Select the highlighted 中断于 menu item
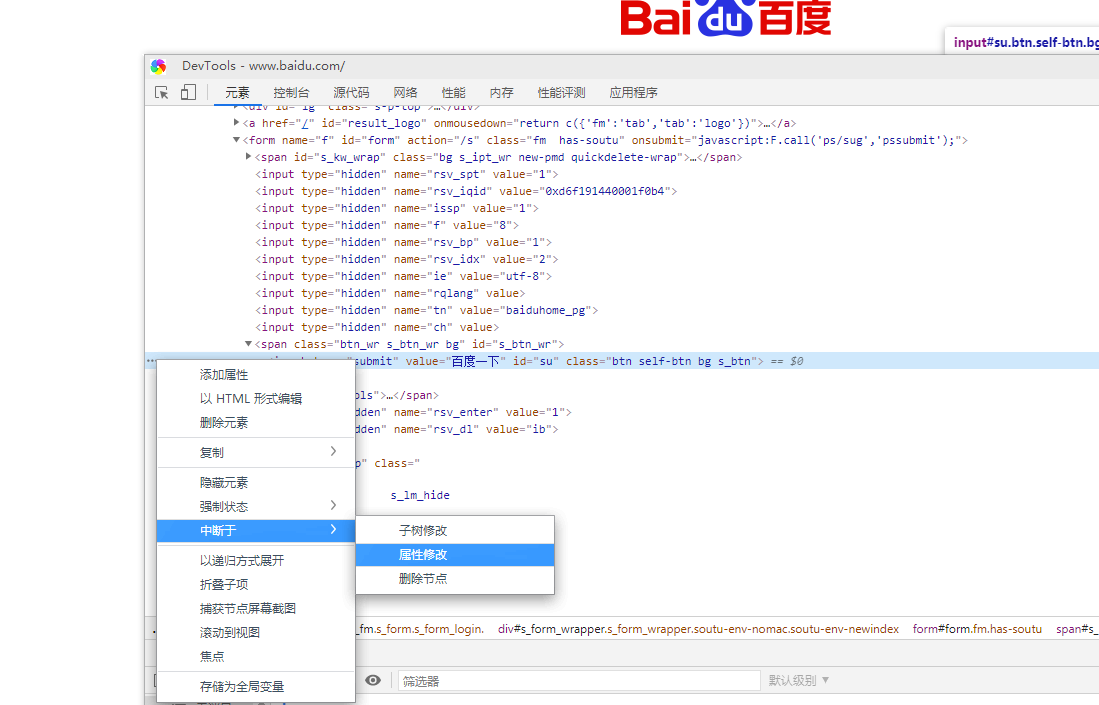Image resolution: width=1099 pixels, height=705 pixels. coord(256,531)
